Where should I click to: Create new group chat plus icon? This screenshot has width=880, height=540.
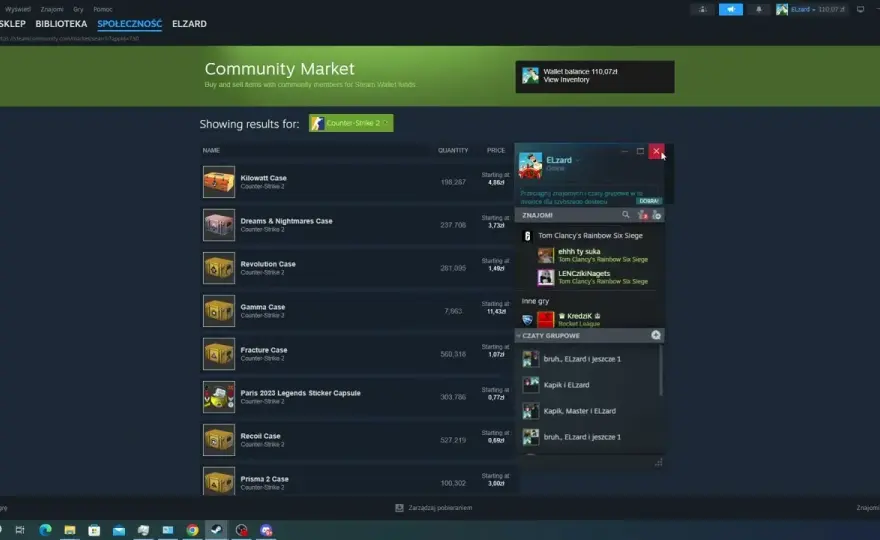[656, 335]
